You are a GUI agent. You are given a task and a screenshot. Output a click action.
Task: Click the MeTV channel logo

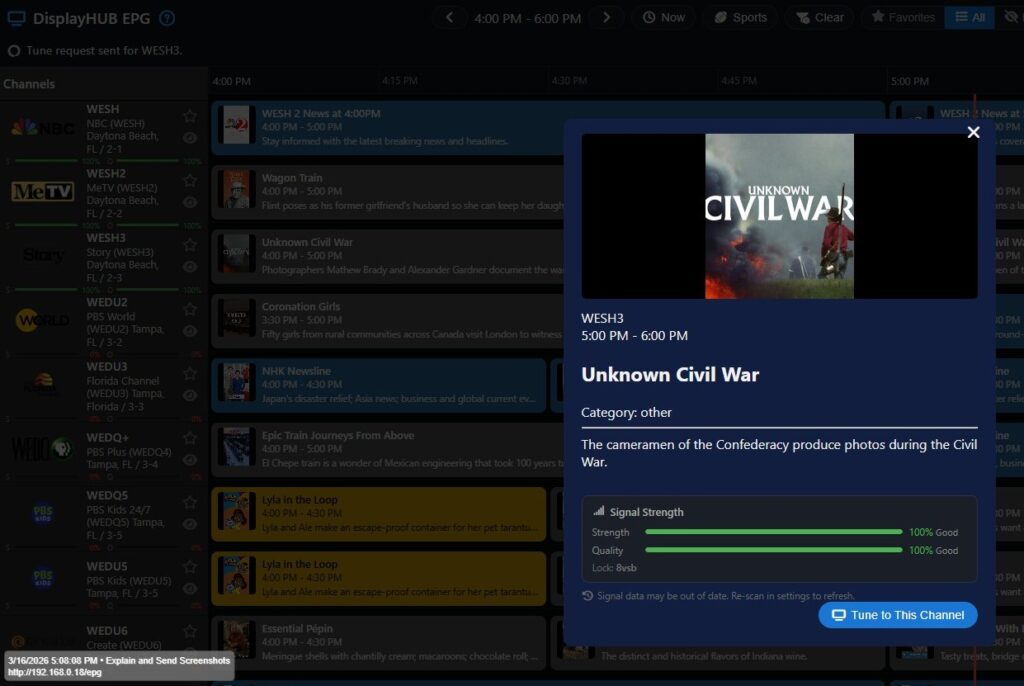[x=43, y=192]
